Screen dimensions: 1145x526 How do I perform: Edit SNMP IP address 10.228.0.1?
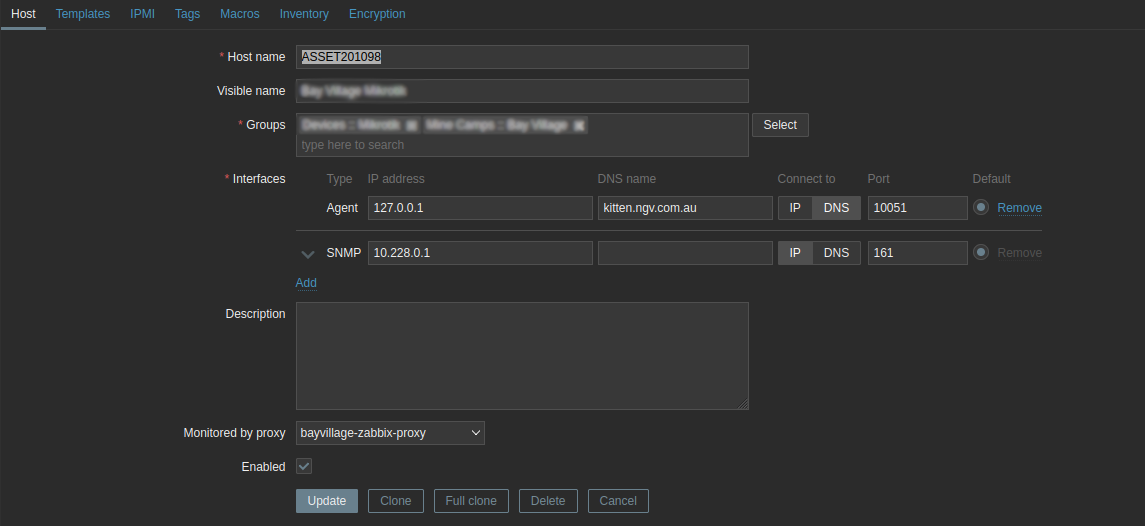tap(480, 253)
